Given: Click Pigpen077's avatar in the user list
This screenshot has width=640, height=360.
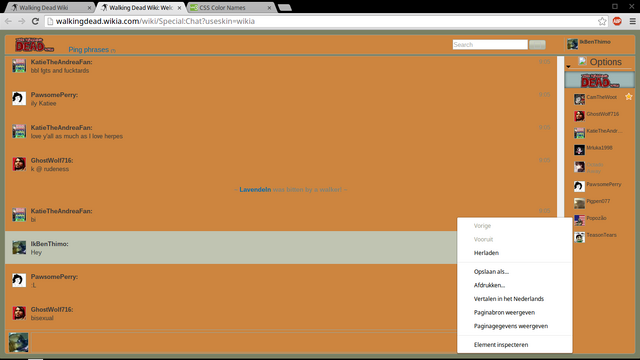Looking at the screenshot, I should coord(579,203).
